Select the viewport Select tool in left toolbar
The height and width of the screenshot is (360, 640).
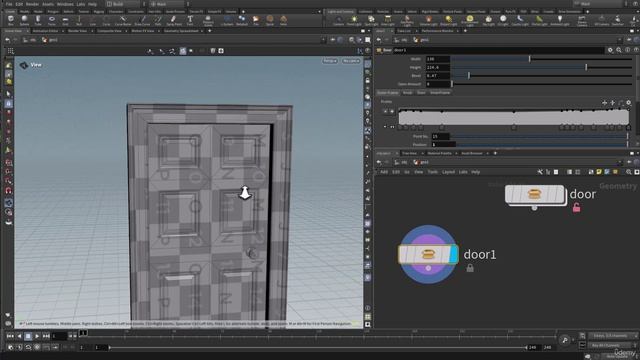(x=9, y=94)
